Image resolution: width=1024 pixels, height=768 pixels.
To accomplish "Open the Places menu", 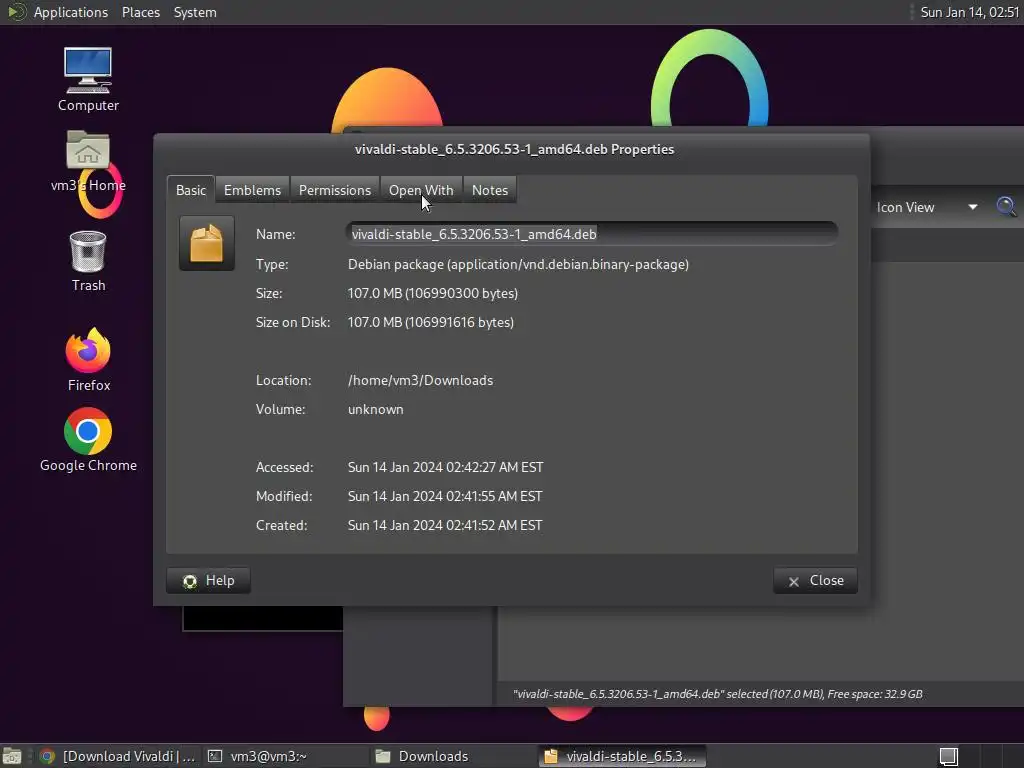I will click(x=140, y=12).
